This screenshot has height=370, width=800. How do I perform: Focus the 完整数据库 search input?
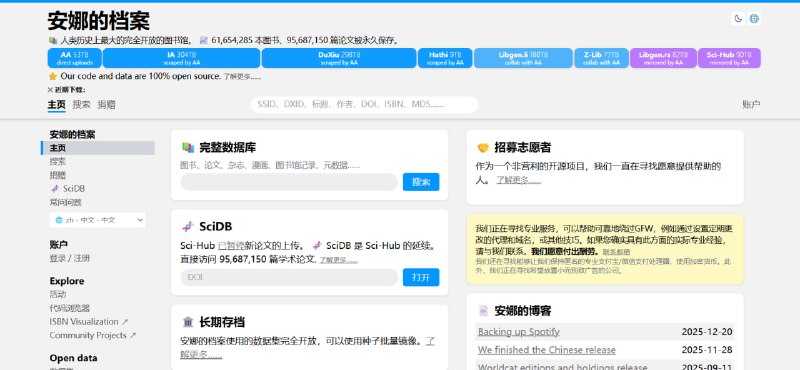(x=289, y=182)
